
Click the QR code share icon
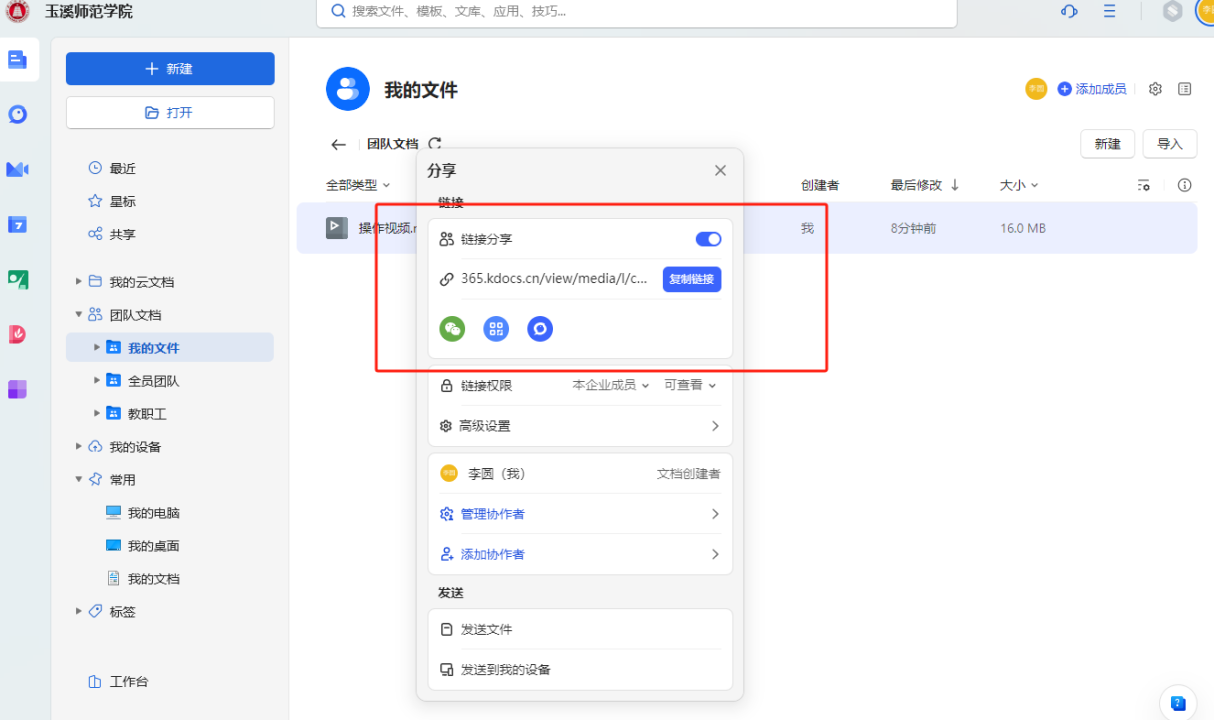pos(496,328)
